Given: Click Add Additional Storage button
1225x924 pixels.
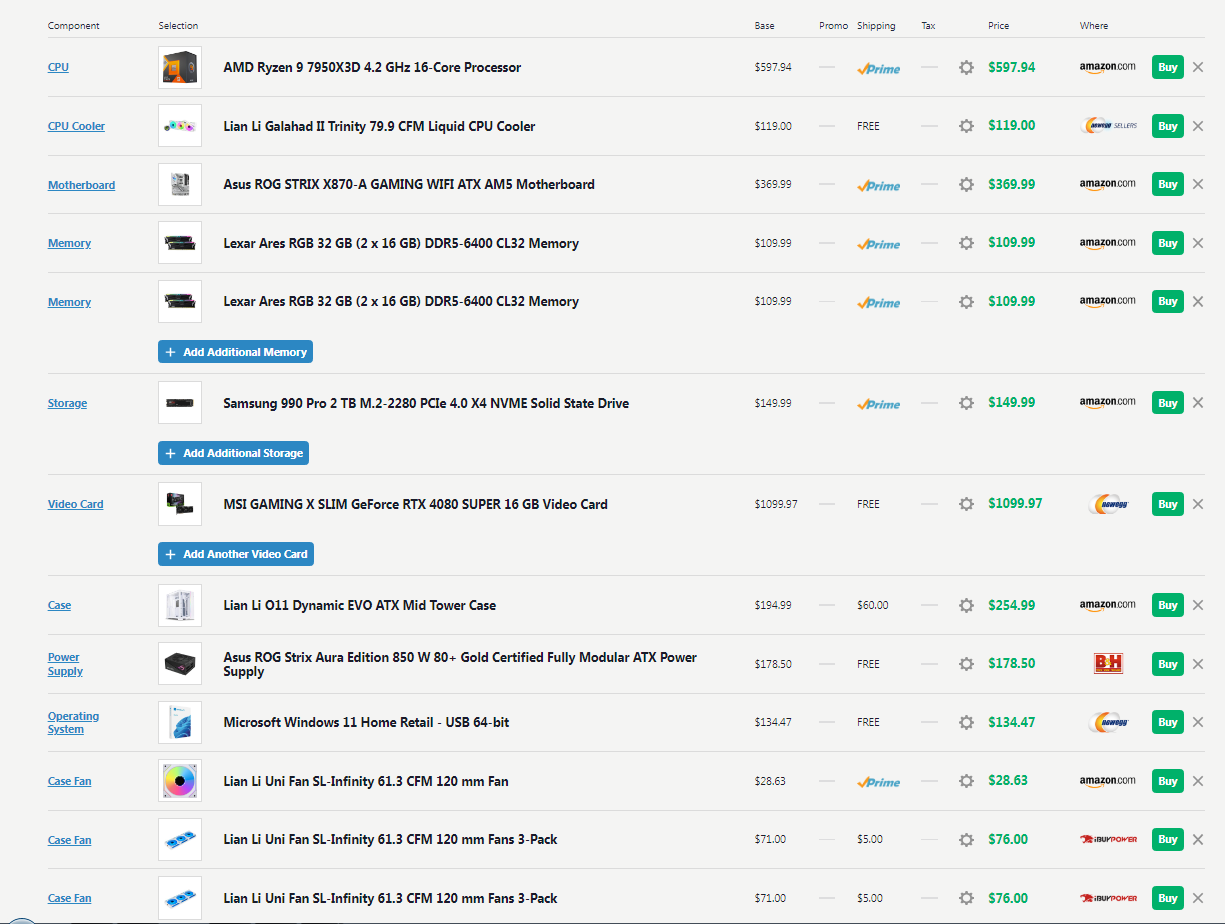Looking at the screenshot, I should tap(233, 453).
